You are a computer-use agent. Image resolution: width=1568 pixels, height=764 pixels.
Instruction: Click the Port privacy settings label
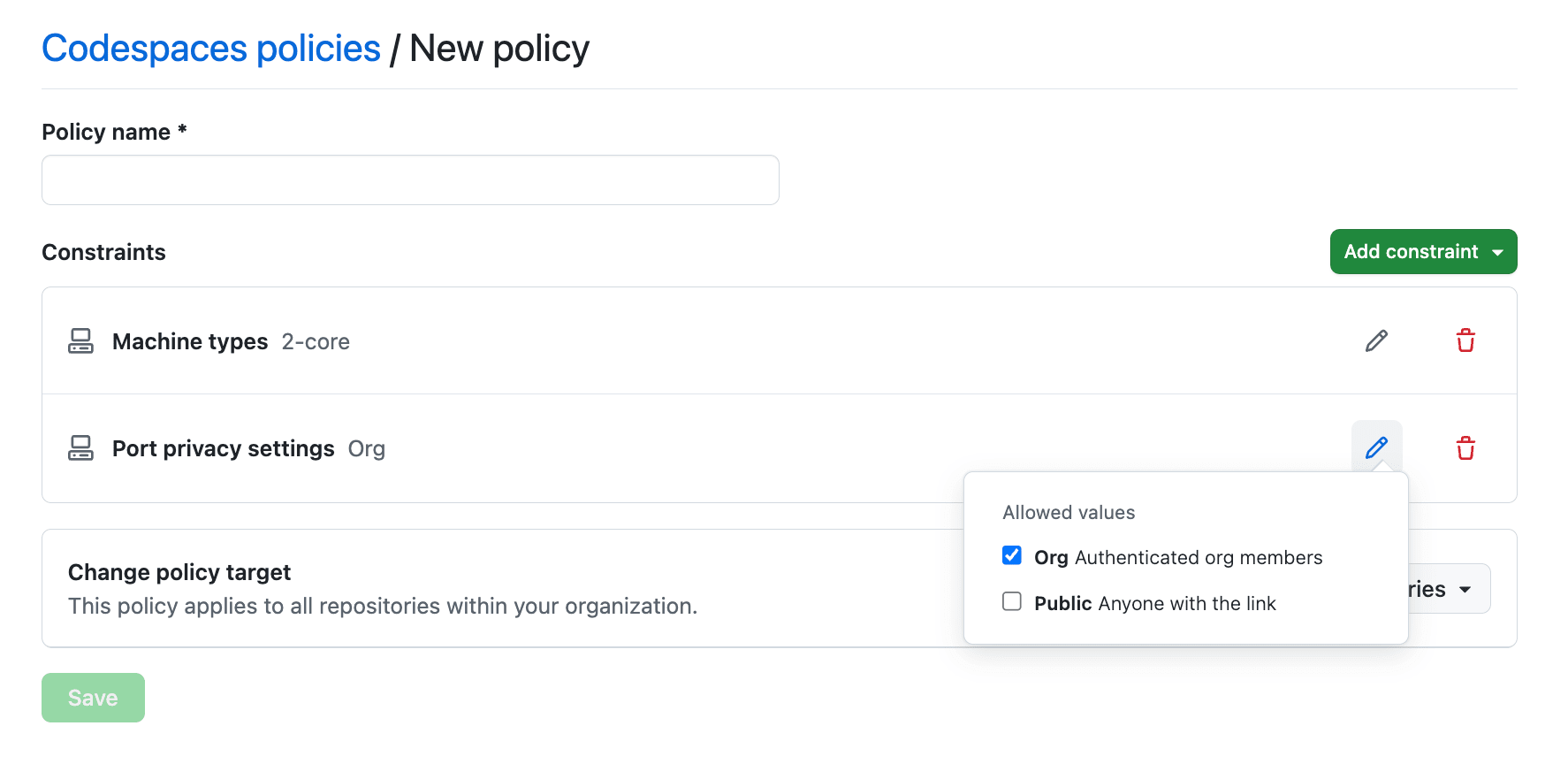(x=224, y=448)
